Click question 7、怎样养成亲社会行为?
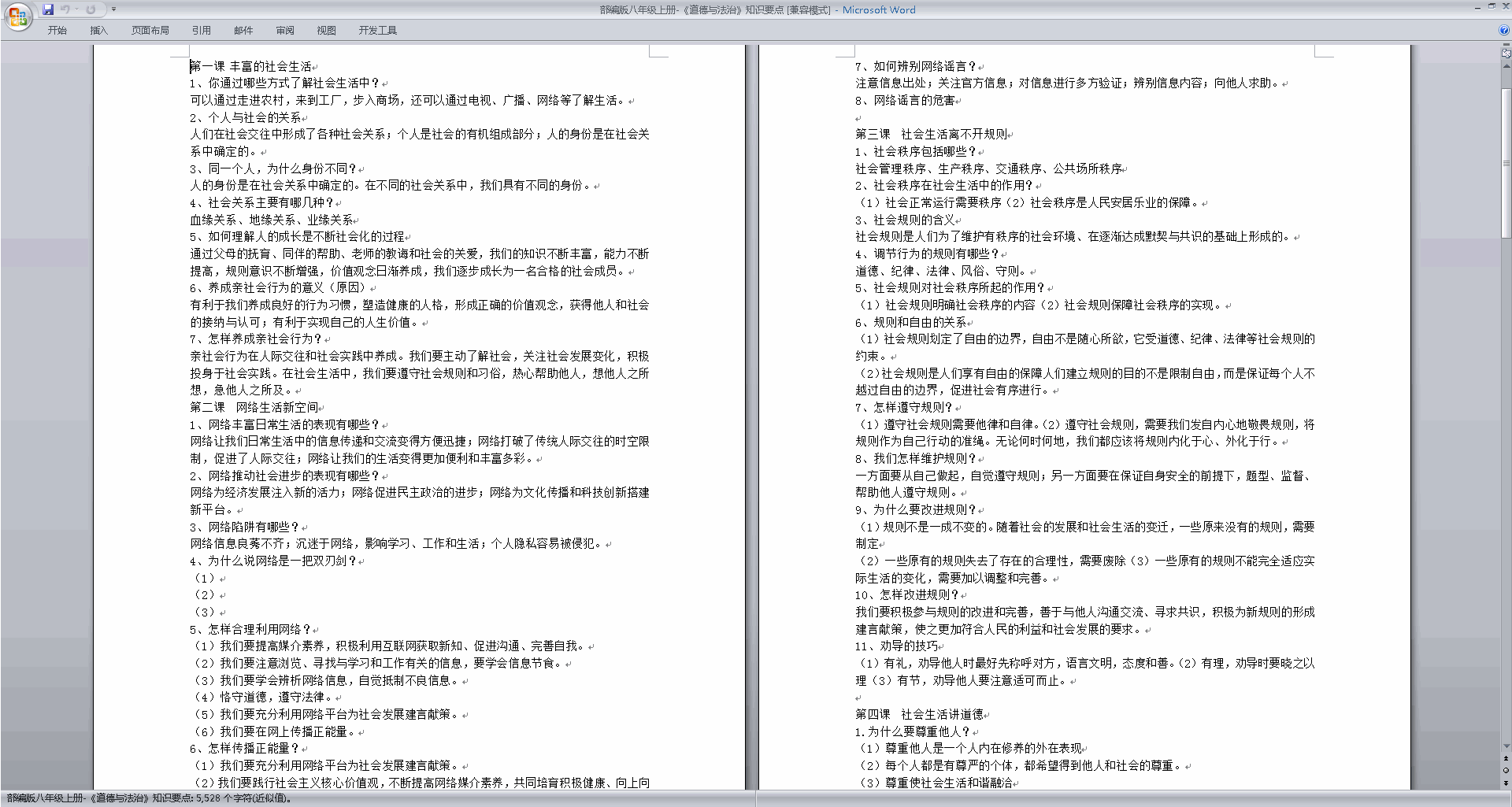The height and width of the screenshot is (807, 1512). click(x=255, y=339)
